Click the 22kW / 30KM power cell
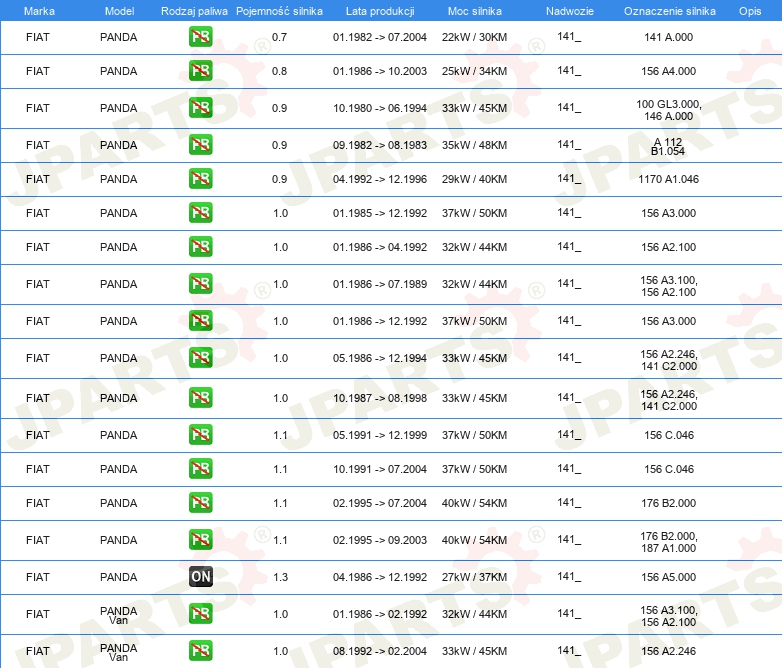The image size is (782, 668). (474, 37)
